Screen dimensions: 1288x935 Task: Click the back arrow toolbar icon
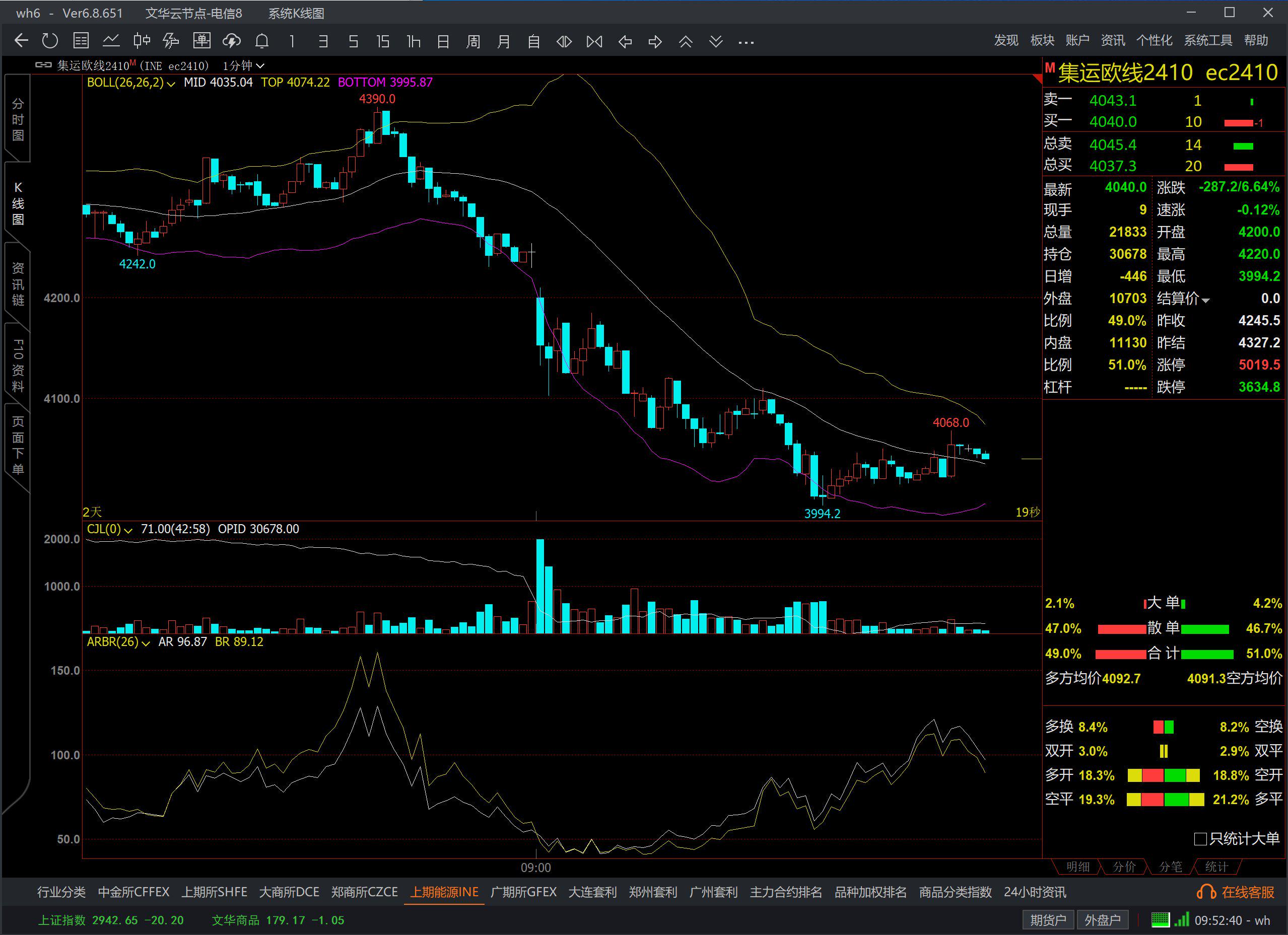pos(21,41)
